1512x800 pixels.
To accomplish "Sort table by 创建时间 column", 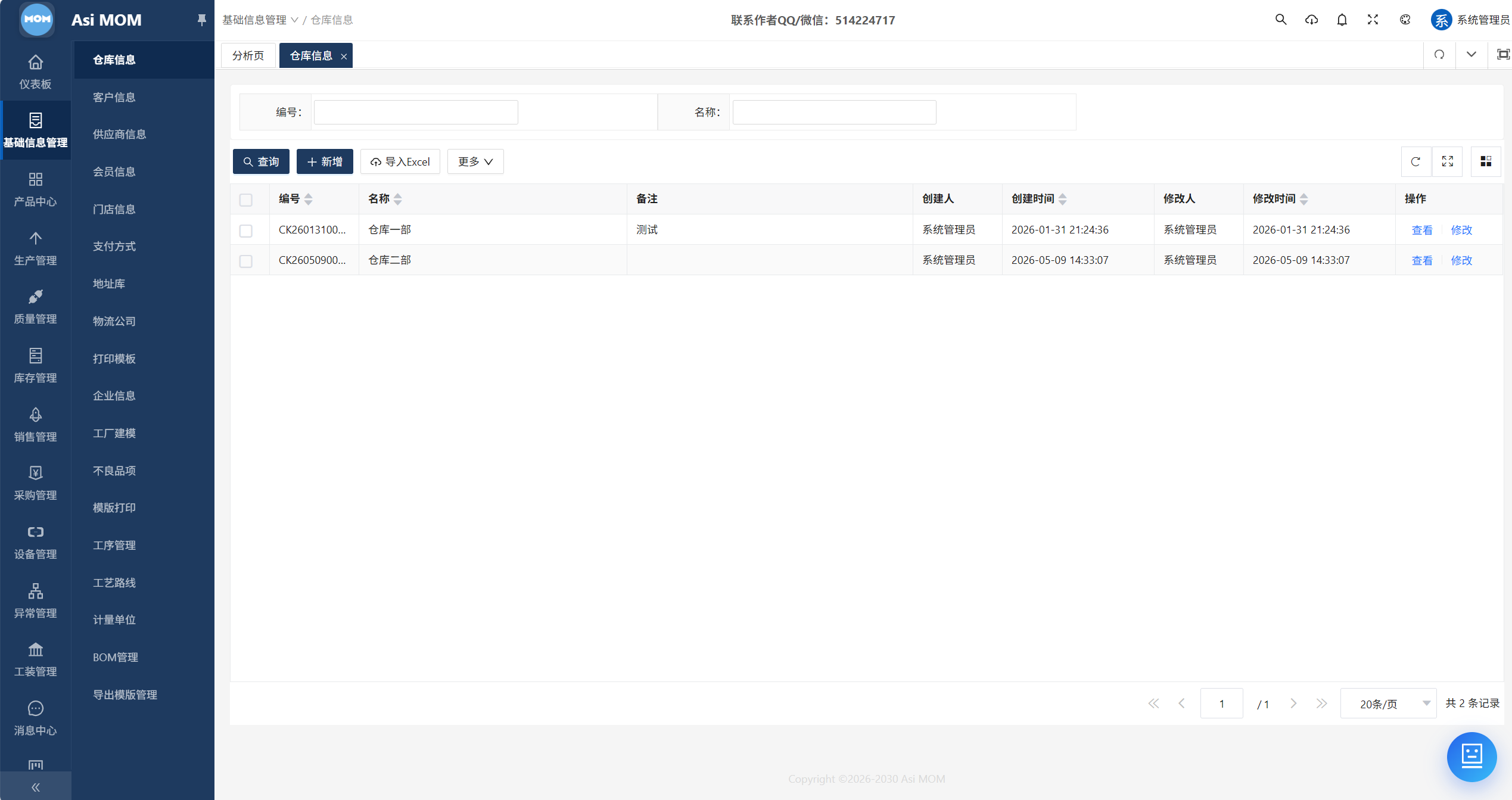I will click(1062, 199).
